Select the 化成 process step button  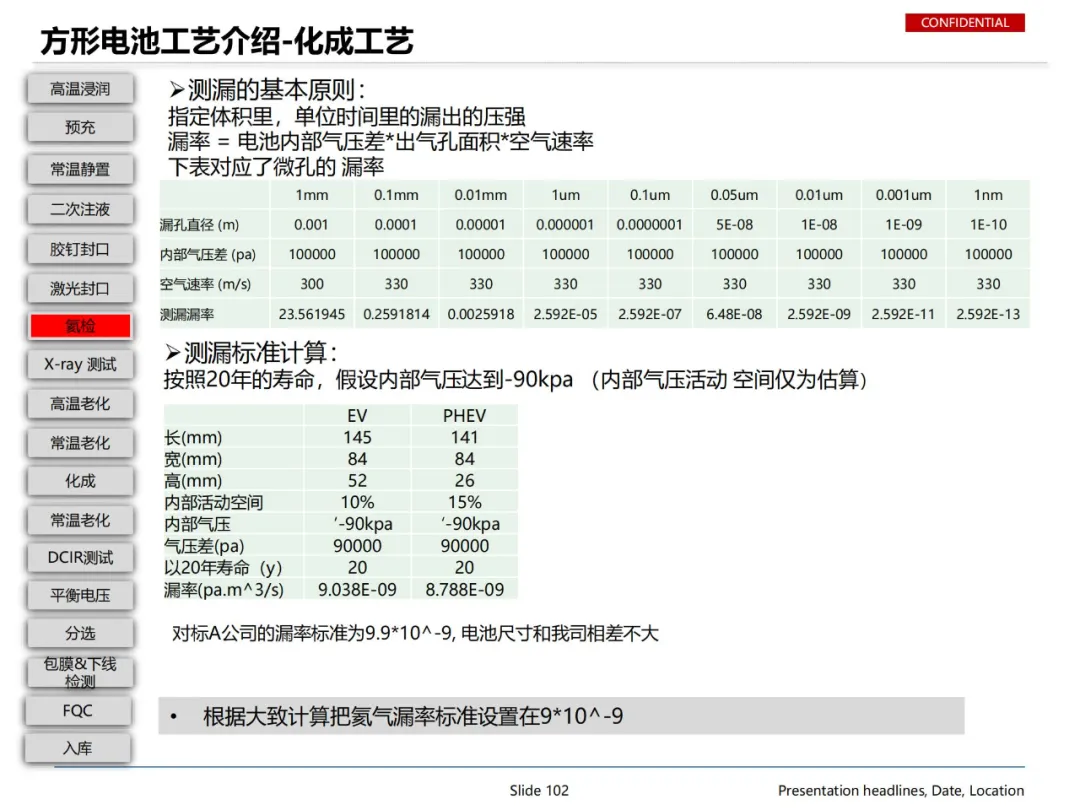pyautogui.click(x=80, y=481)
